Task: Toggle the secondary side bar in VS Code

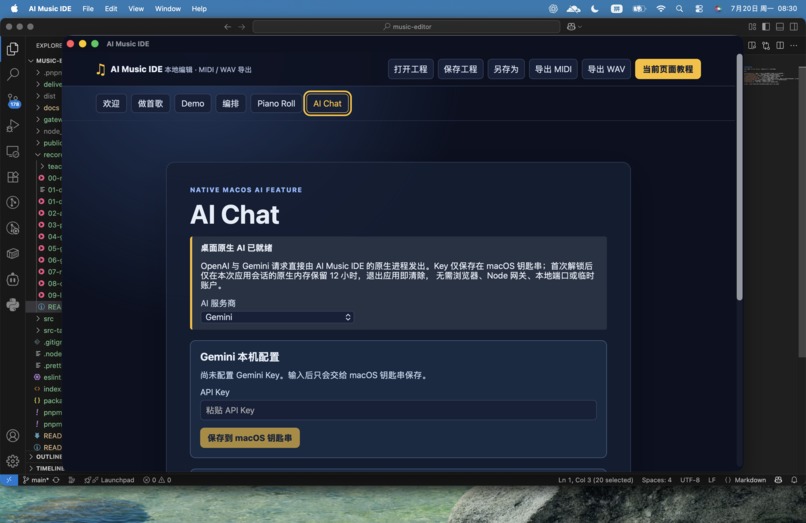Action: (794, 27)
